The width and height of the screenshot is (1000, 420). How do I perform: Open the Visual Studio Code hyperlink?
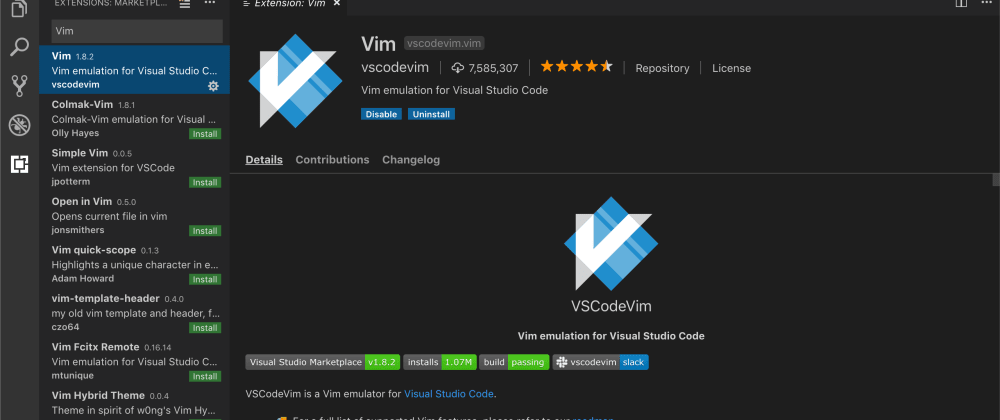click(x=449, y=394)
